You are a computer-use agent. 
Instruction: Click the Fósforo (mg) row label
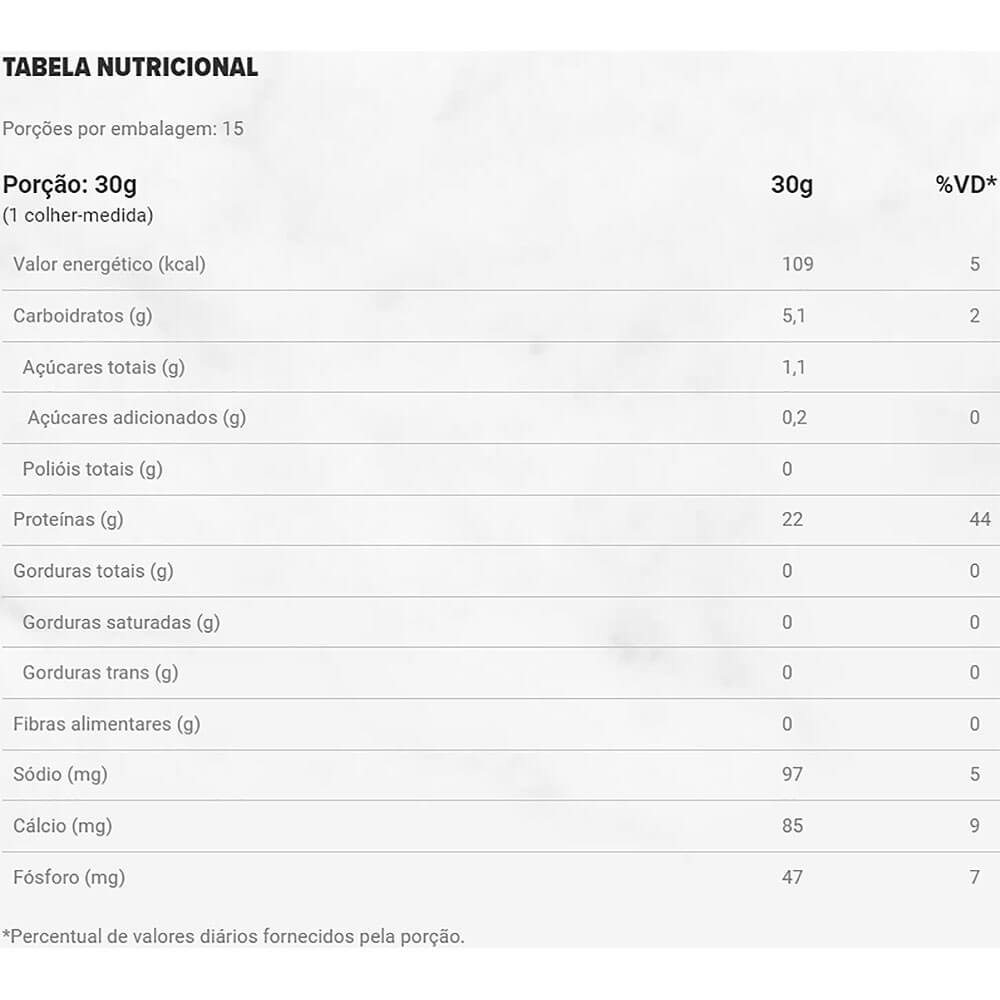pos(69,878)
